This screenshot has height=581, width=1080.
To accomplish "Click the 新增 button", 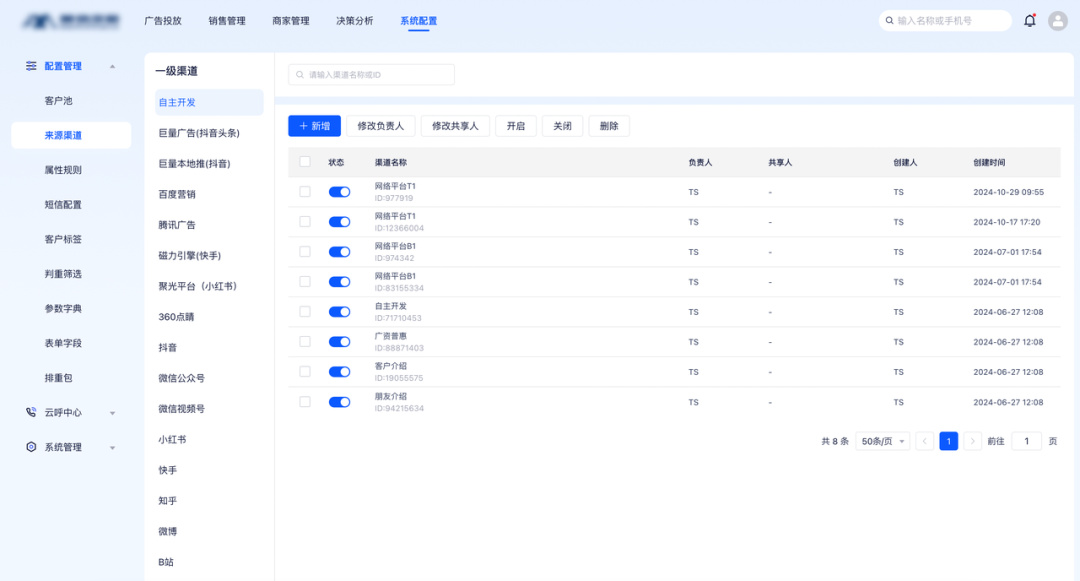I will click(314, 126).
